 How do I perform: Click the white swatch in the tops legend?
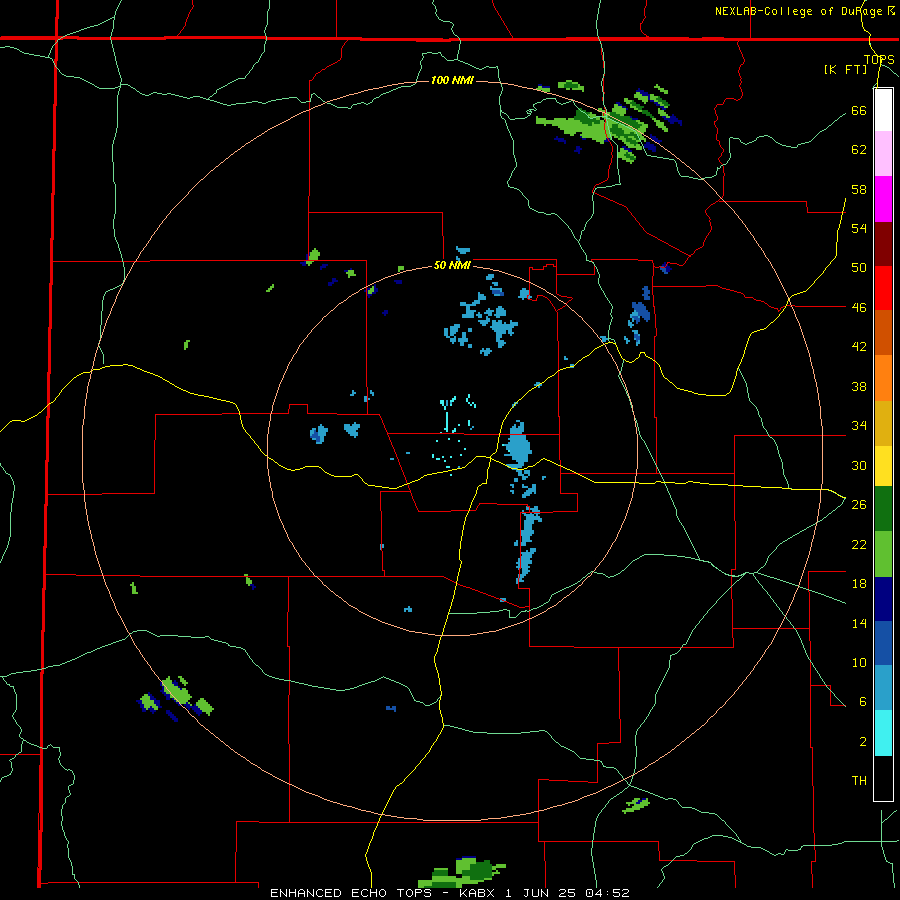[883, 110]
